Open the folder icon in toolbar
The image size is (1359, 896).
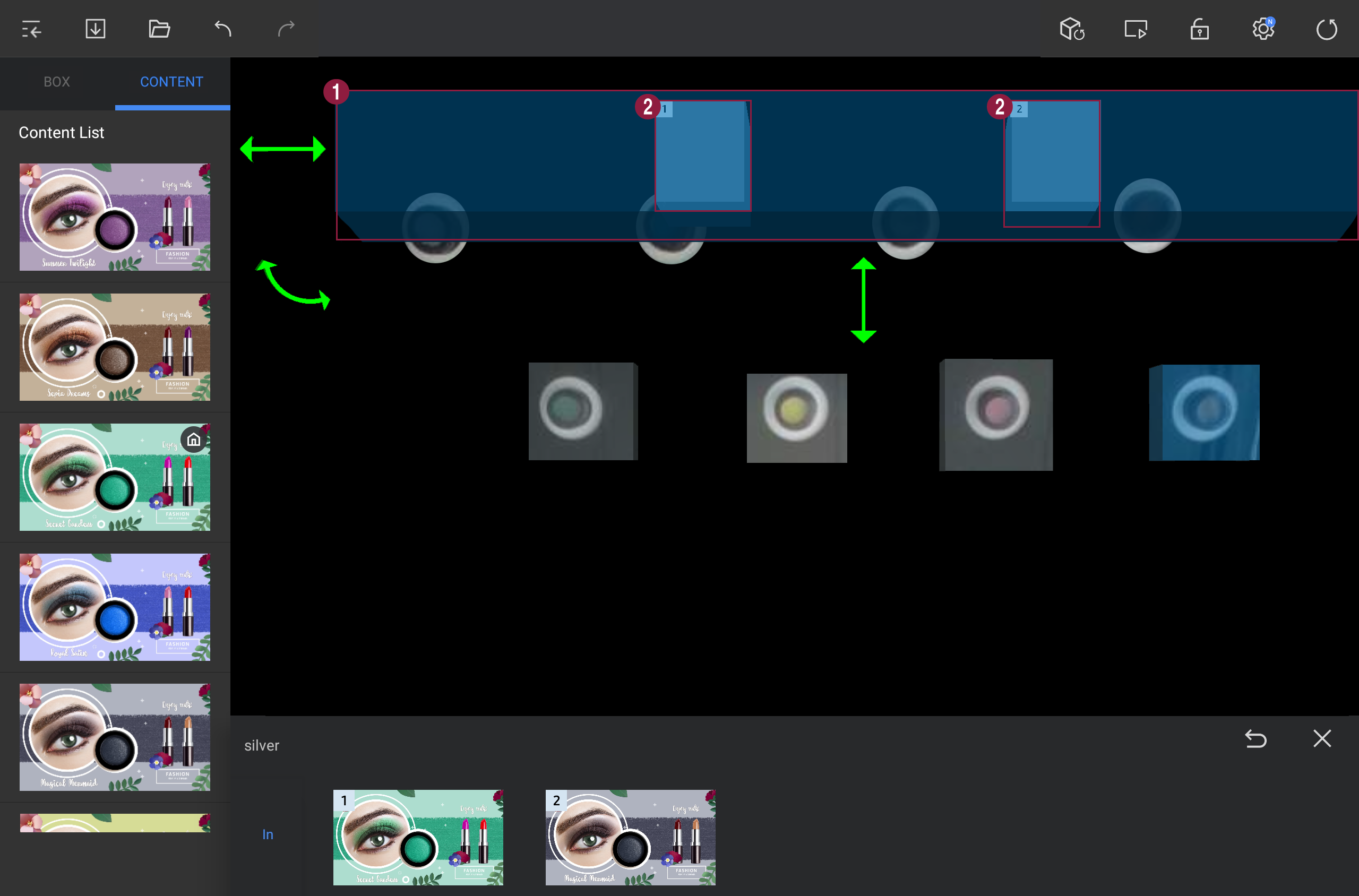pyautogui.click(x=159, y=29)
